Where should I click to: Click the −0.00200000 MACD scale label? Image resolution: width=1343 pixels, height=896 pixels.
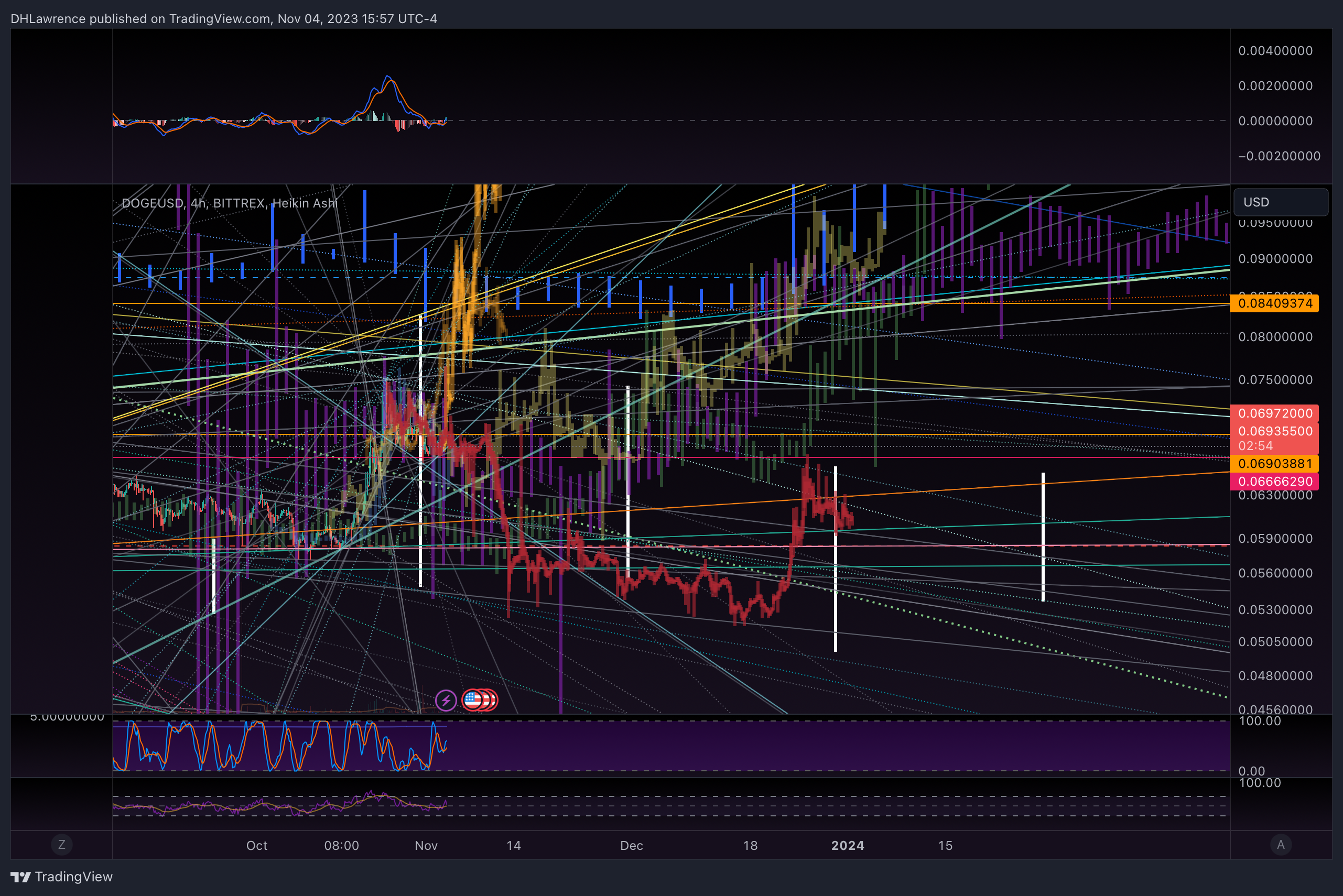1279,156
